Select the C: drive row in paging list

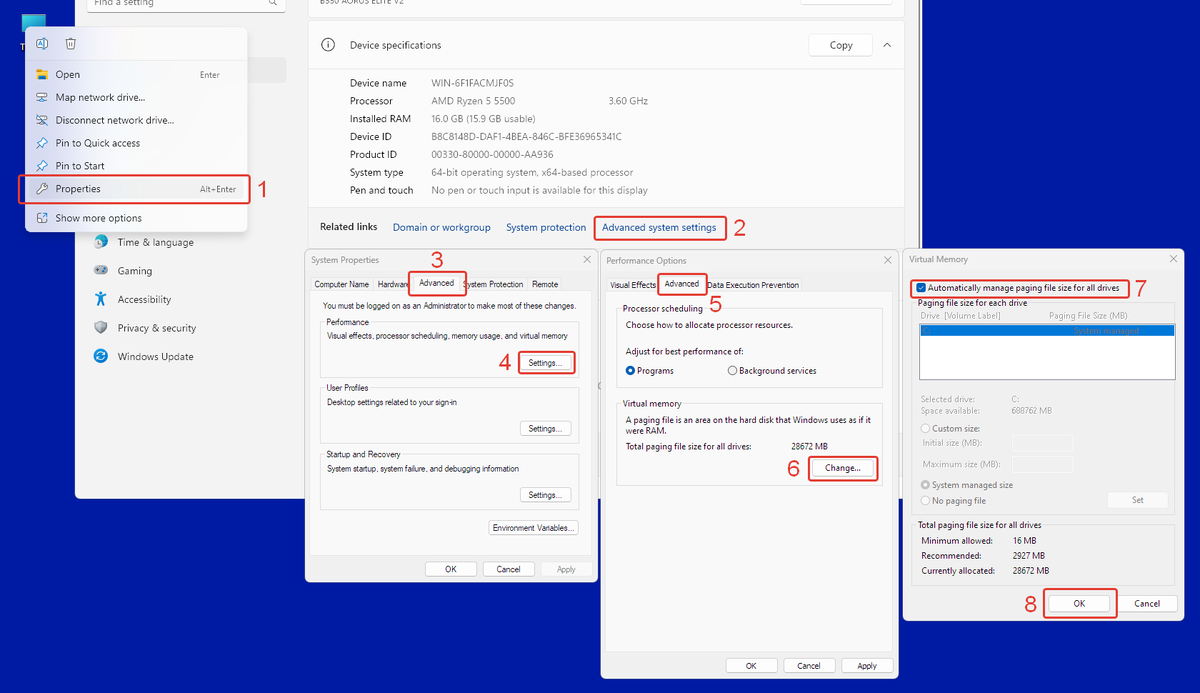coord(1046,330)
